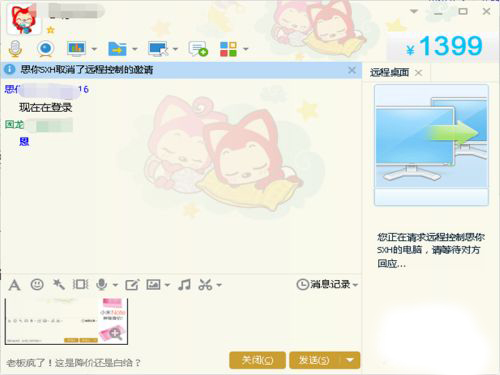This screenshot has height=375, width=500.
Task: Open 消息记录 message history
Action: (323, 284)
